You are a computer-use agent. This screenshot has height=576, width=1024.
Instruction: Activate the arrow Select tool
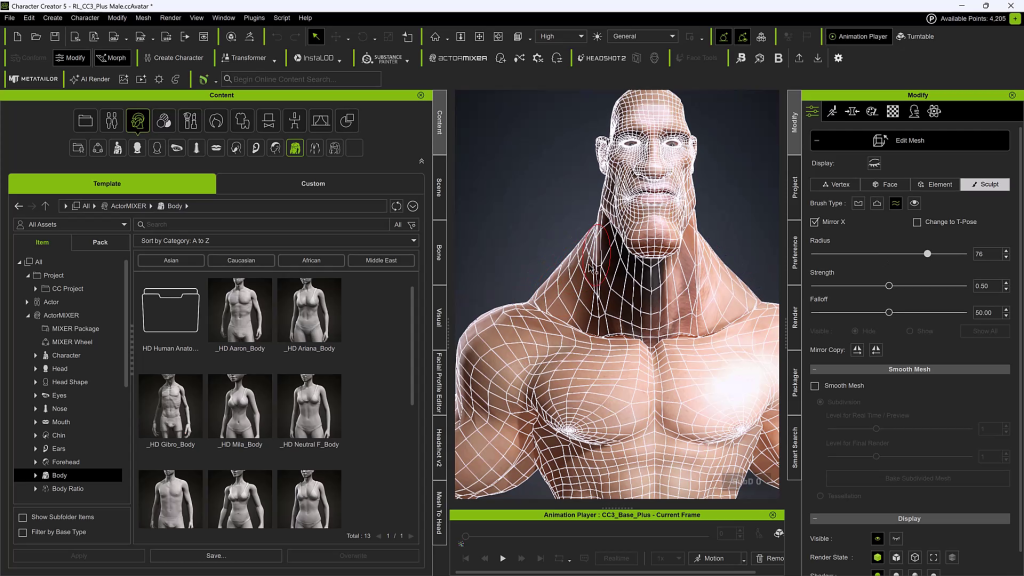[315, 37]
